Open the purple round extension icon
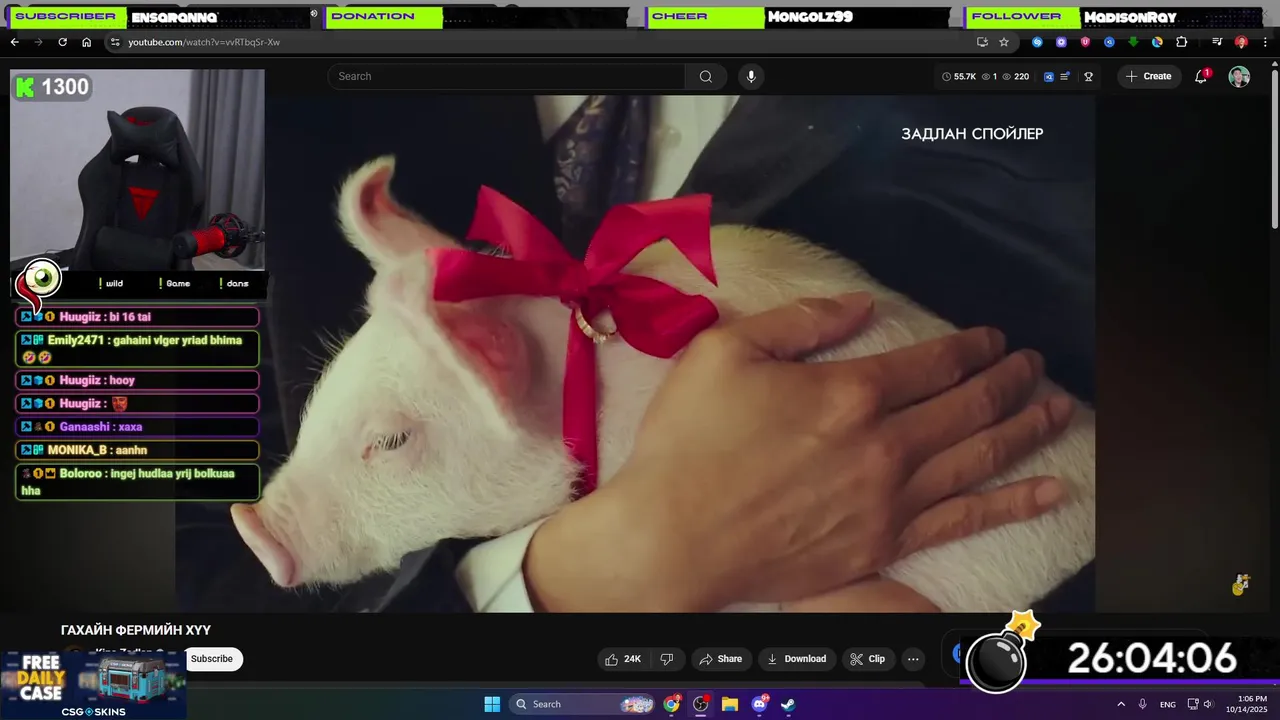Image resolution: width=1280 pixels, height=720 pixels. [x=1061, y=42]
